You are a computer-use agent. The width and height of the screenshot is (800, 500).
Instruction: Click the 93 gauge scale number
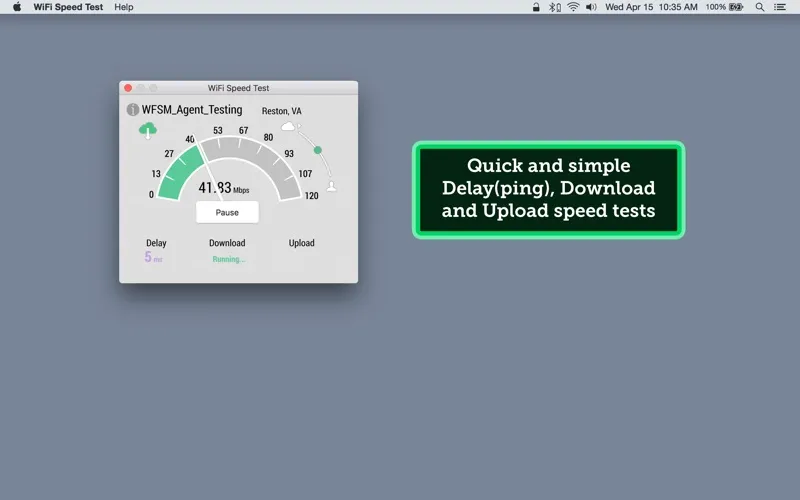tap(289, 154)
